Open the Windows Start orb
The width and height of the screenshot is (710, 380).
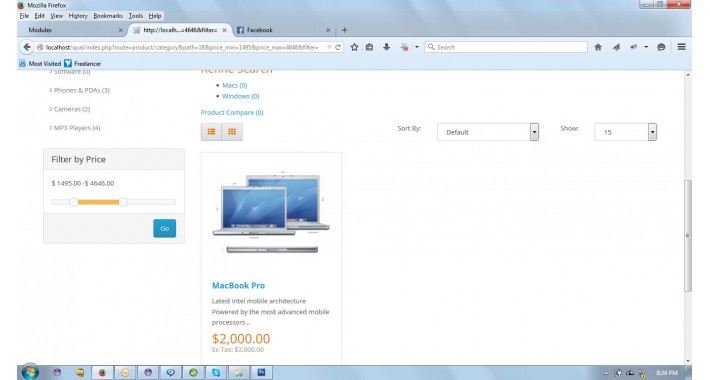(x=30, y=372)
